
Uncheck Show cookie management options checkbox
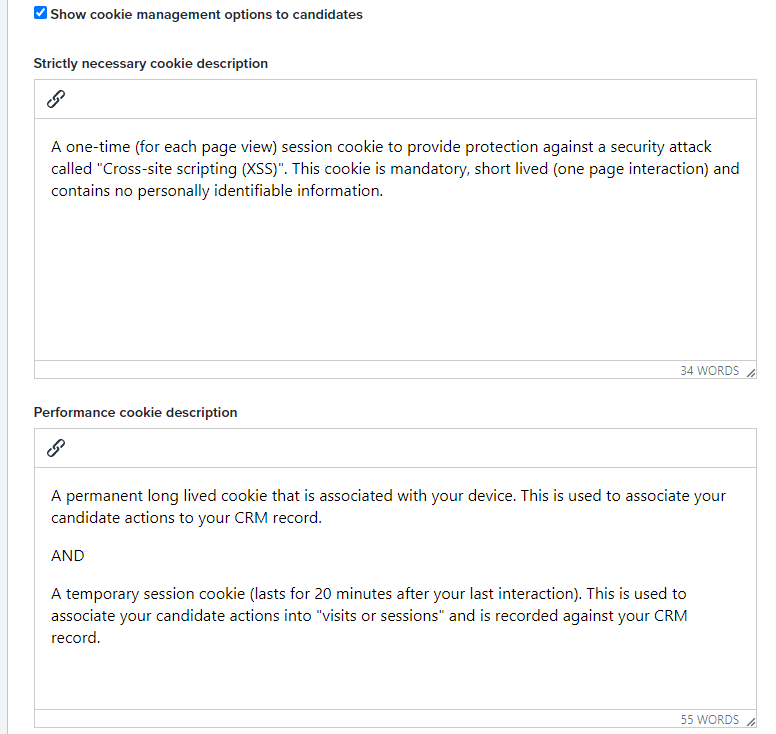coord(41,13)
